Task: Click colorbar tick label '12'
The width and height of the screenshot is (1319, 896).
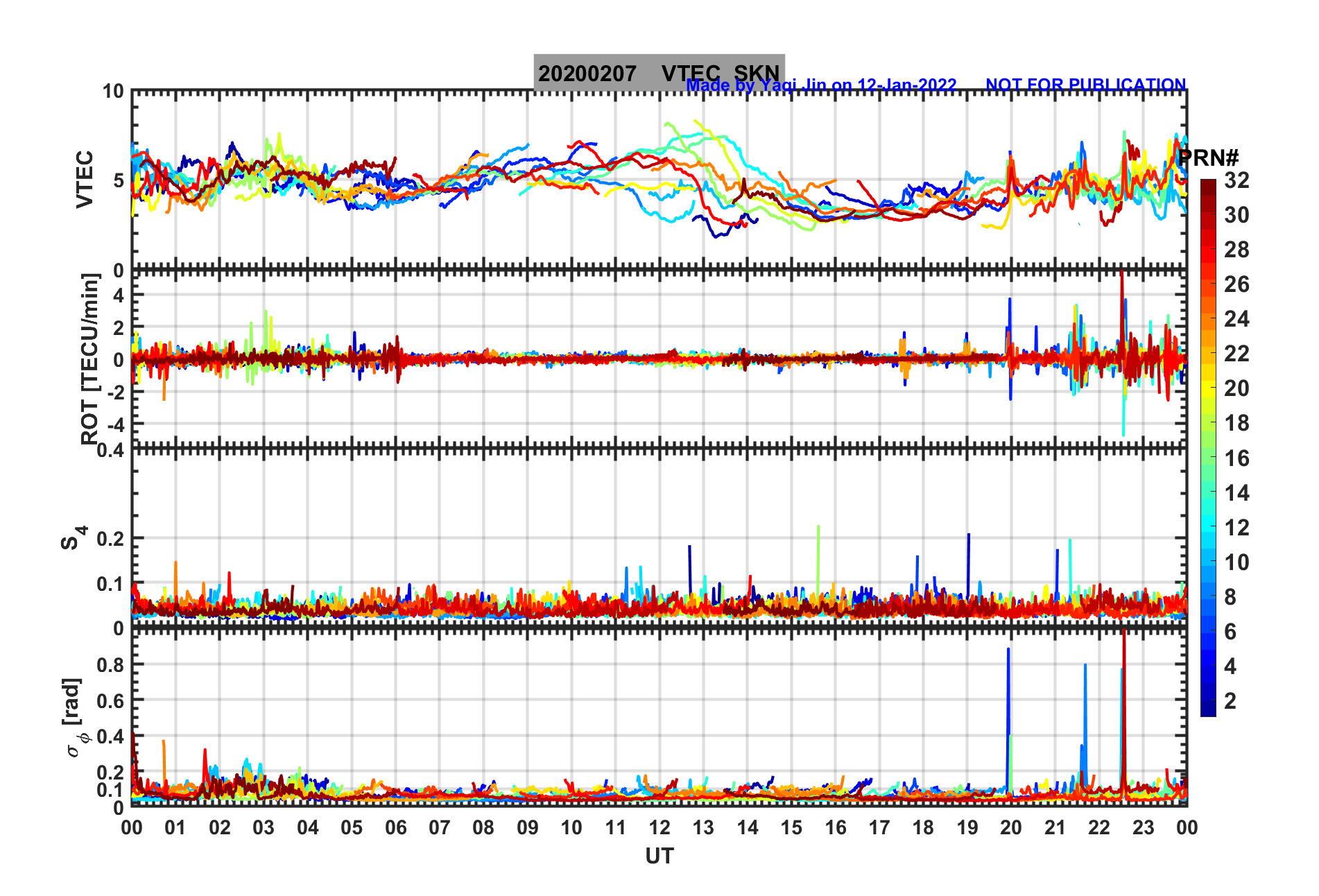Action: coord(1236,528)
